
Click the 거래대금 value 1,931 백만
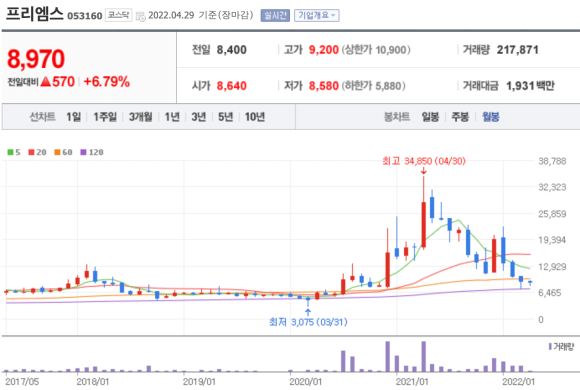tap(530, 86)
